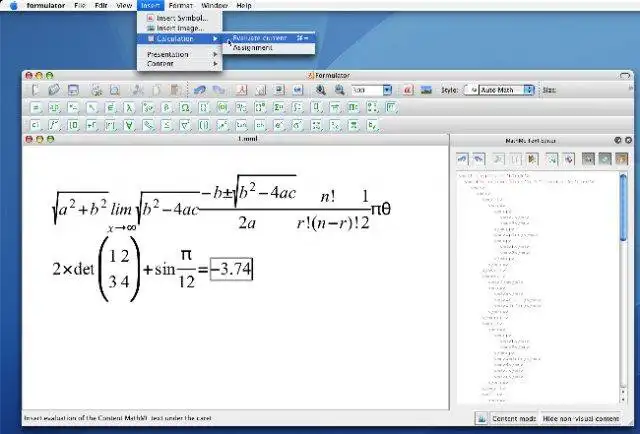Click the Undo arrow in main toolbar
Viewport: 640px width, 434px height.
pos(200,90)
